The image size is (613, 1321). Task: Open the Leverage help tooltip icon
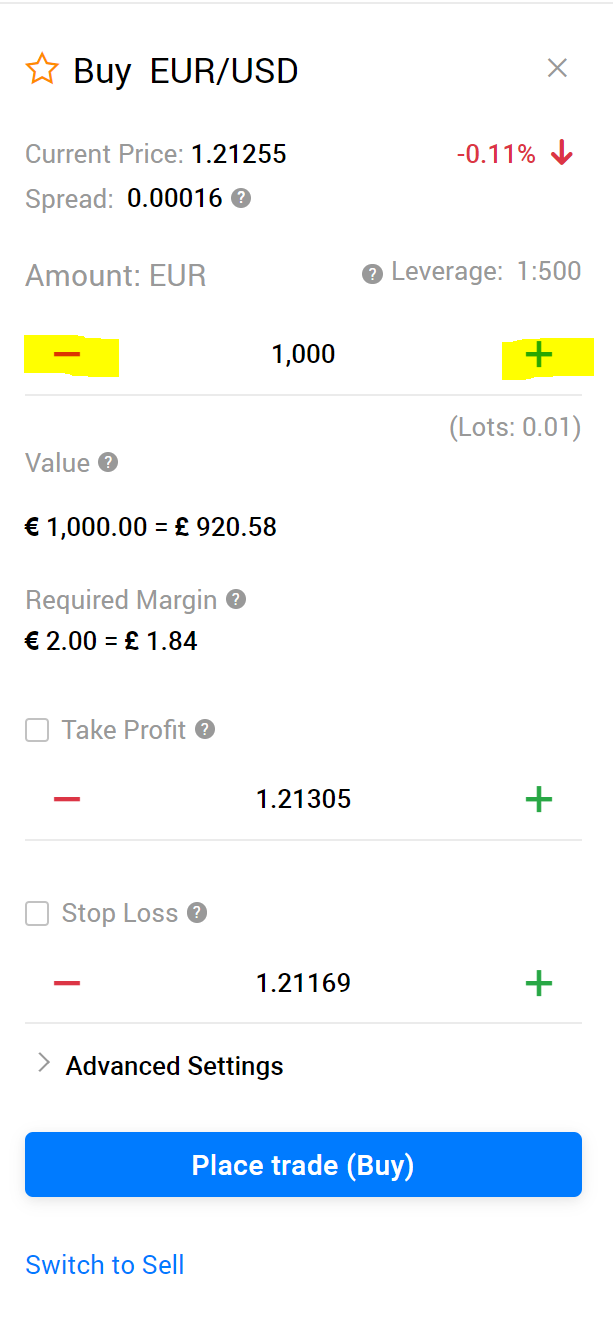(x=372, y=274)
